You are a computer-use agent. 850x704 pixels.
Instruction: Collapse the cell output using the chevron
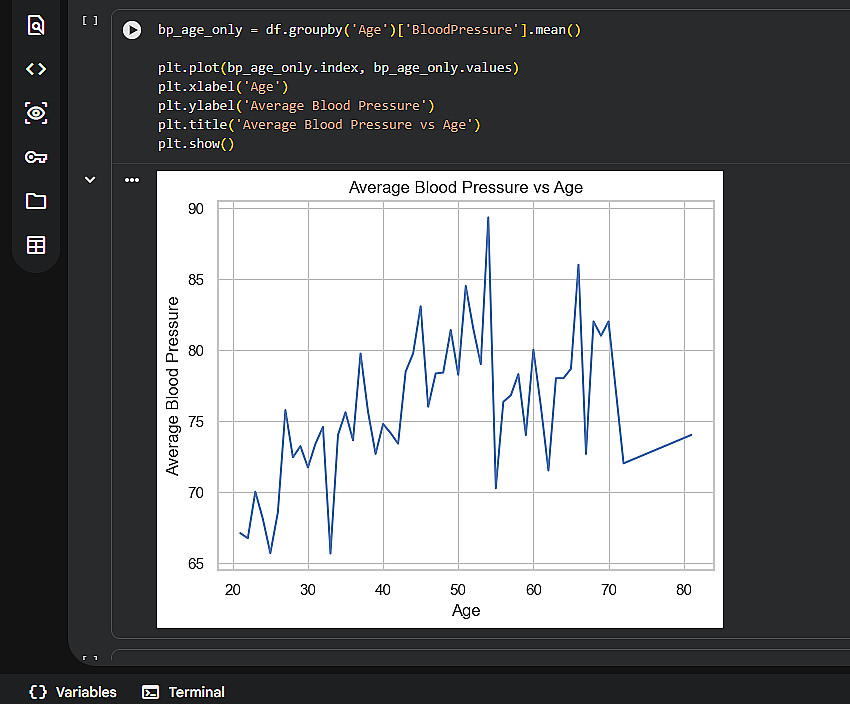click(x=90, y=180)
